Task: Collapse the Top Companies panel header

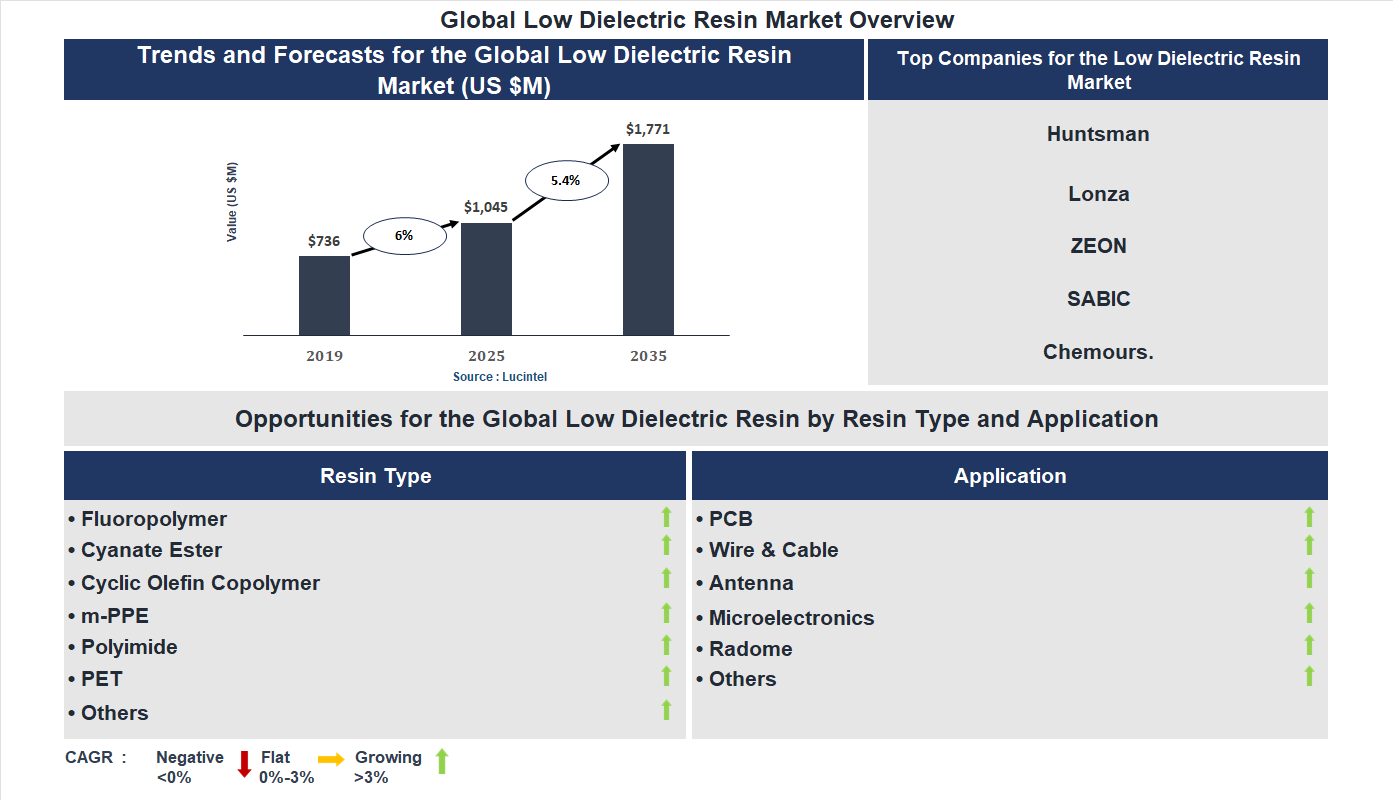Action: (1098, 69)
